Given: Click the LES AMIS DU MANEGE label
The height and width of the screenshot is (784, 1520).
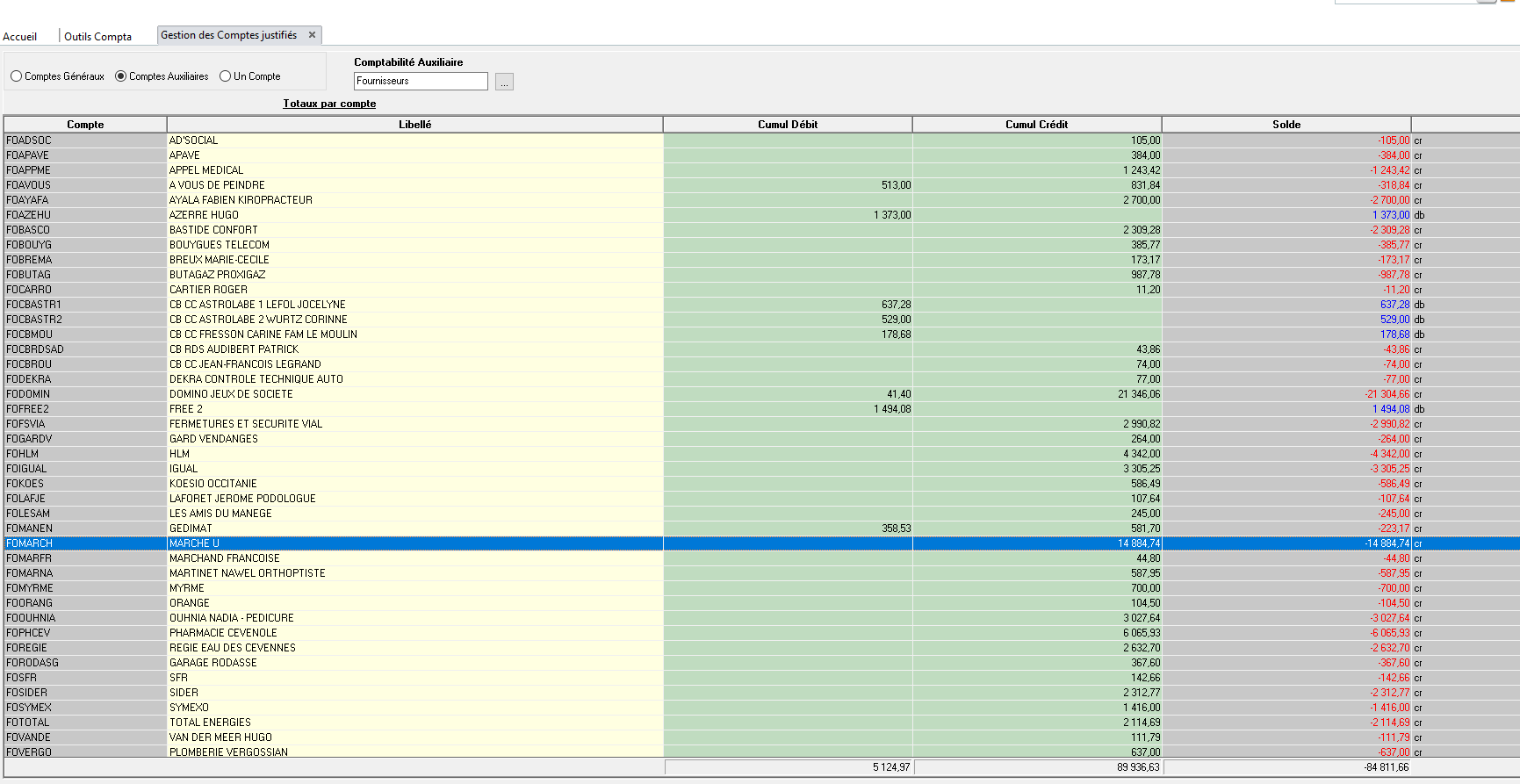Looking at the screenshot, I should (220, 514).
